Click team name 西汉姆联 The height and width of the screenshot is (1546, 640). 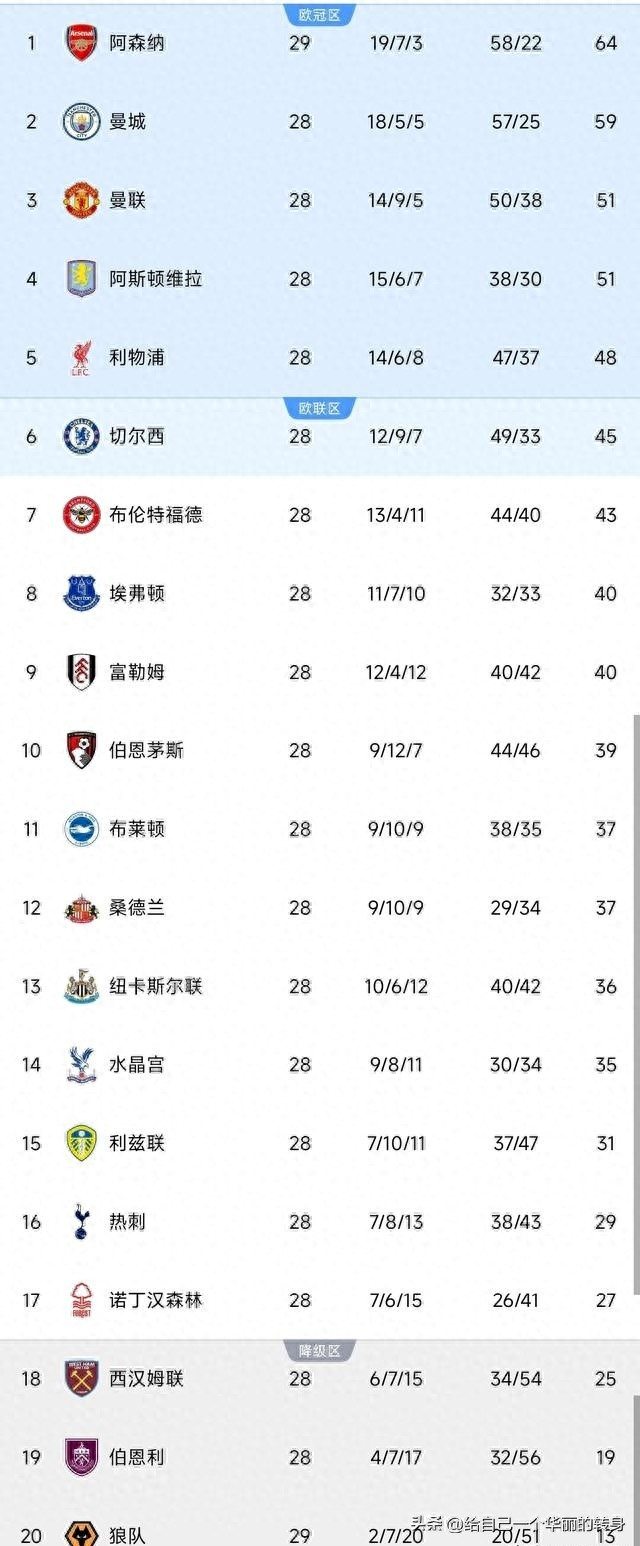tap(147, 1379)
